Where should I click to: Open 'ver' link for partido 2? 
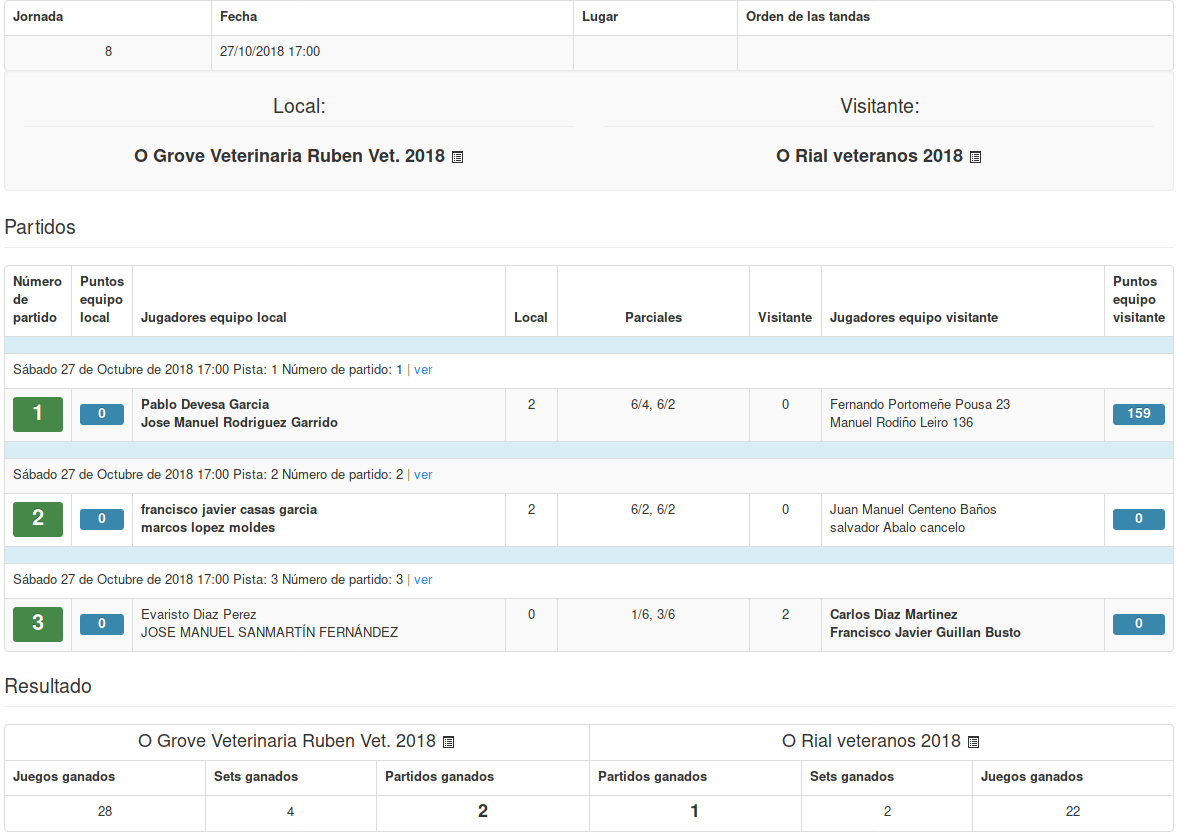pos(423,475)
